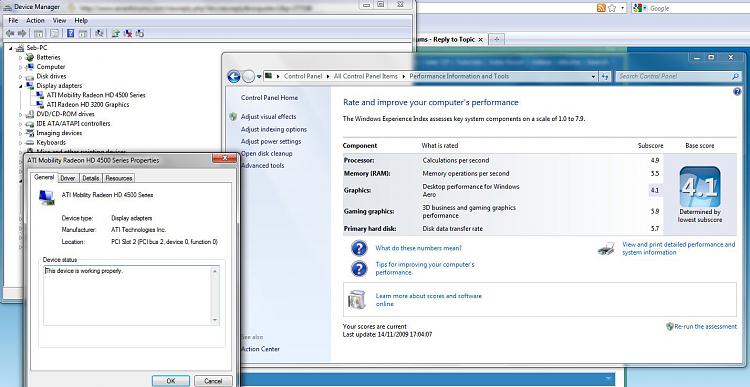Expand the DVD/CD-ROM drives node
Image resolution: width=750 pixels, height=387 pixels.
[21, 114]
